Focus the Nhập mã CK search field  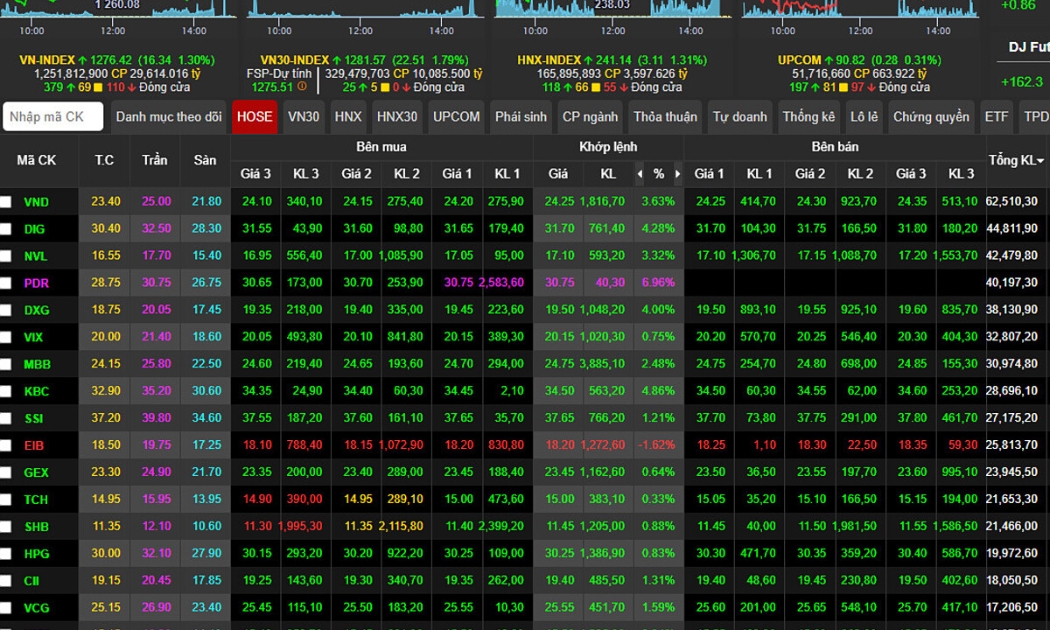(53, 117)
